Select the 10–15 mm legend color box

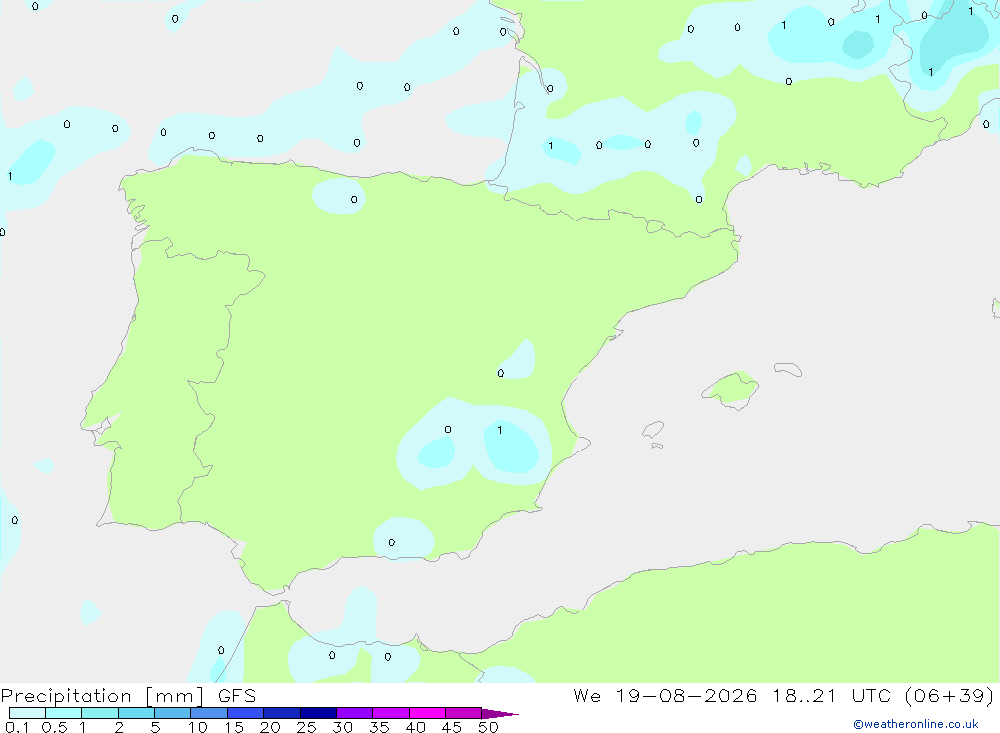pyautogui.click(x=209, y=713)
